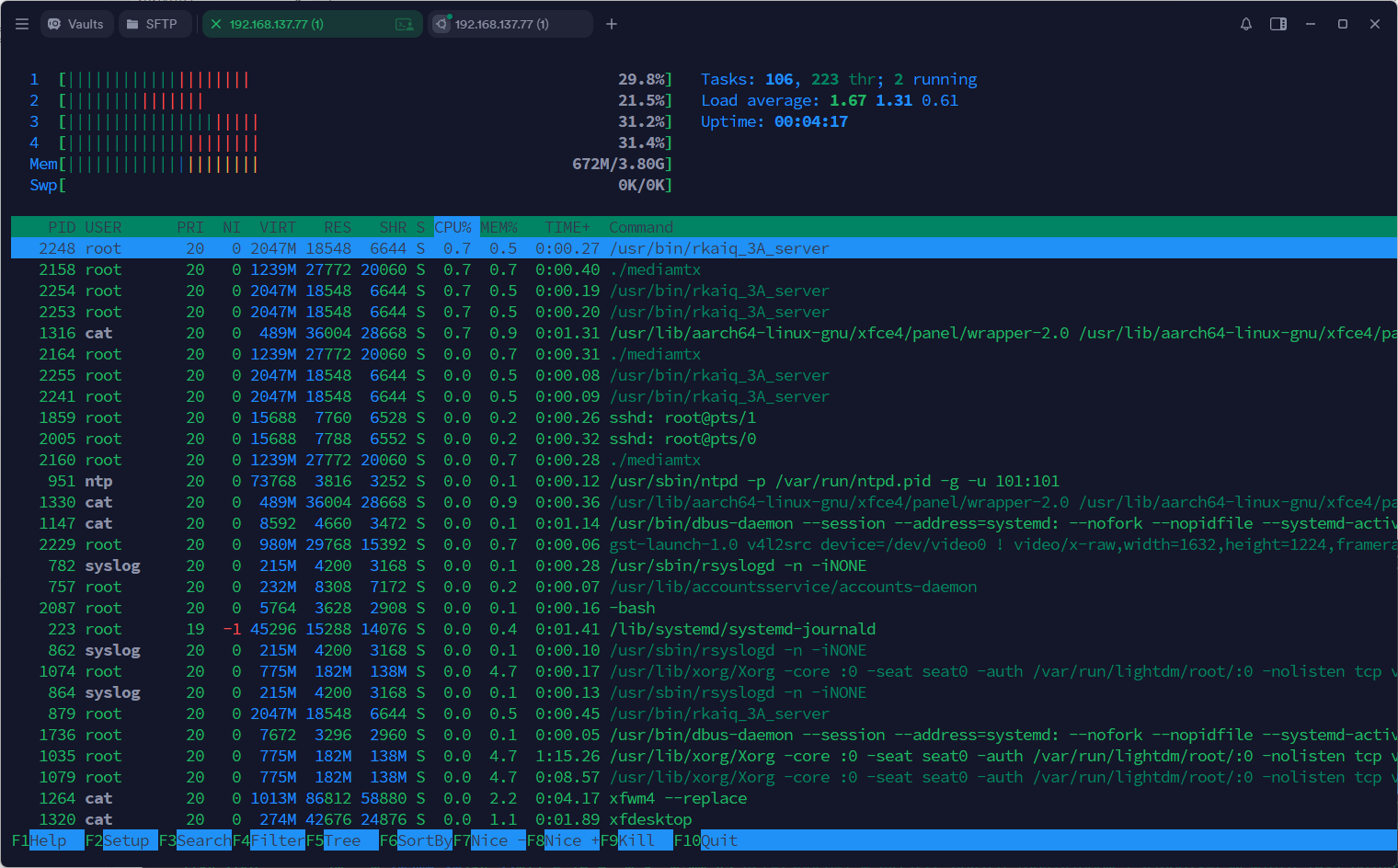
Task: Minimize the terminal window
Action: click(x=1311, y=24)
